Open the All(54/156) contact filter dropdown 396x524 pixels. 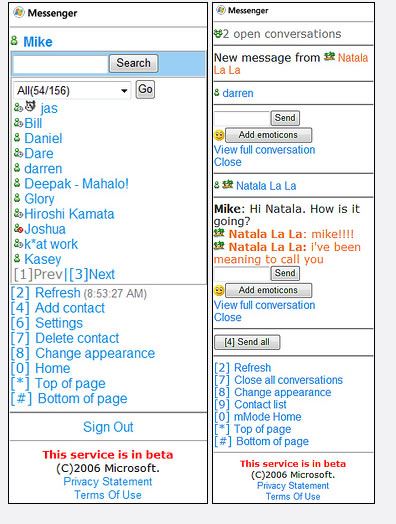click(x=72, y=90)
